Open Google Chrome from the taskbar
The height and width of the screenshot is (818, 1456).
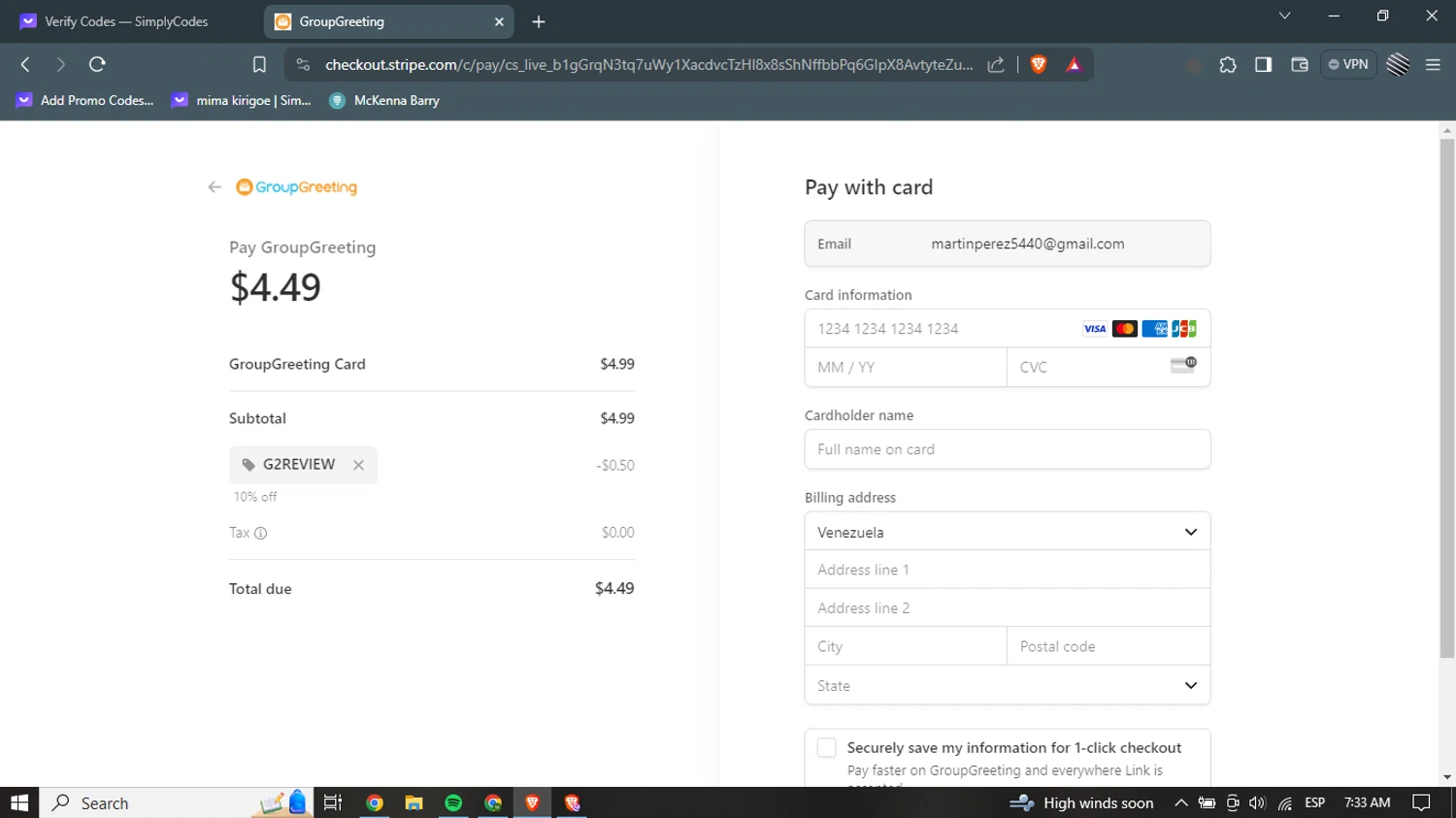click(375, 802)
